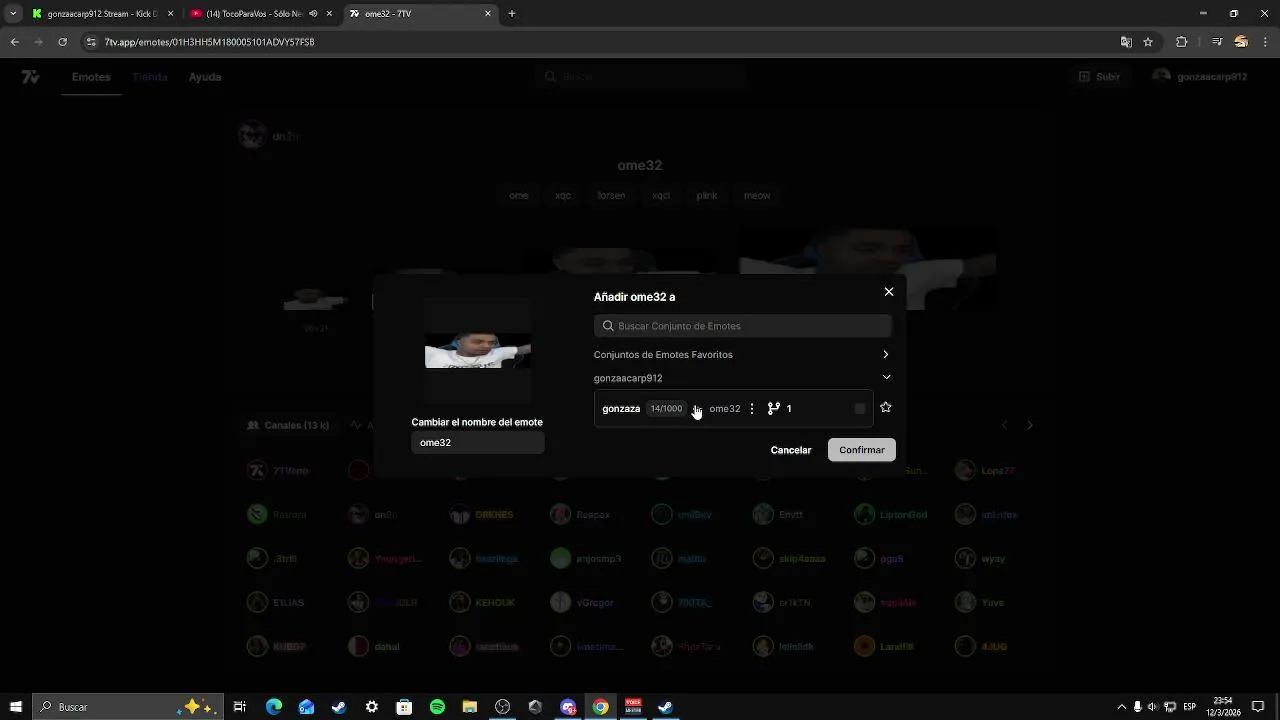Open Spotify from taskbar
This screenshot has height=720, width=1280.
tap(437, 707)
